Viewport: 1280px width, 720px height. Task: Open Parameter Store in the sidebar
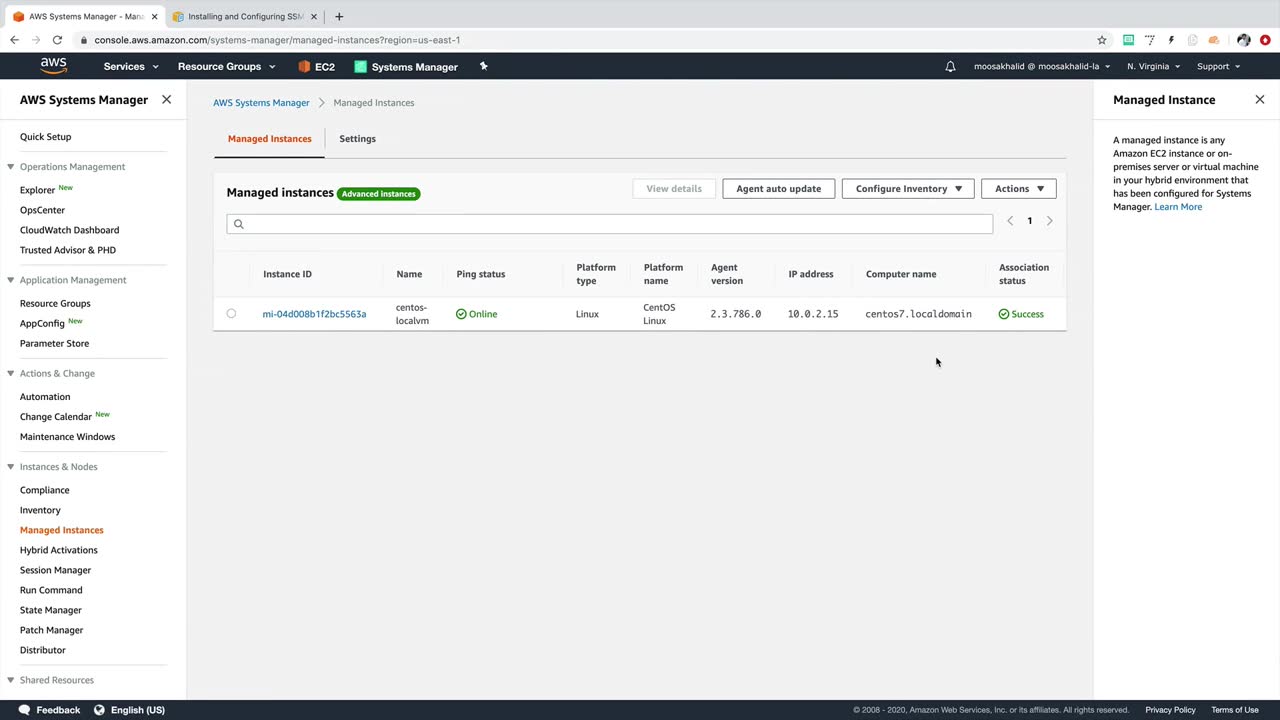(x=54, y=343)
